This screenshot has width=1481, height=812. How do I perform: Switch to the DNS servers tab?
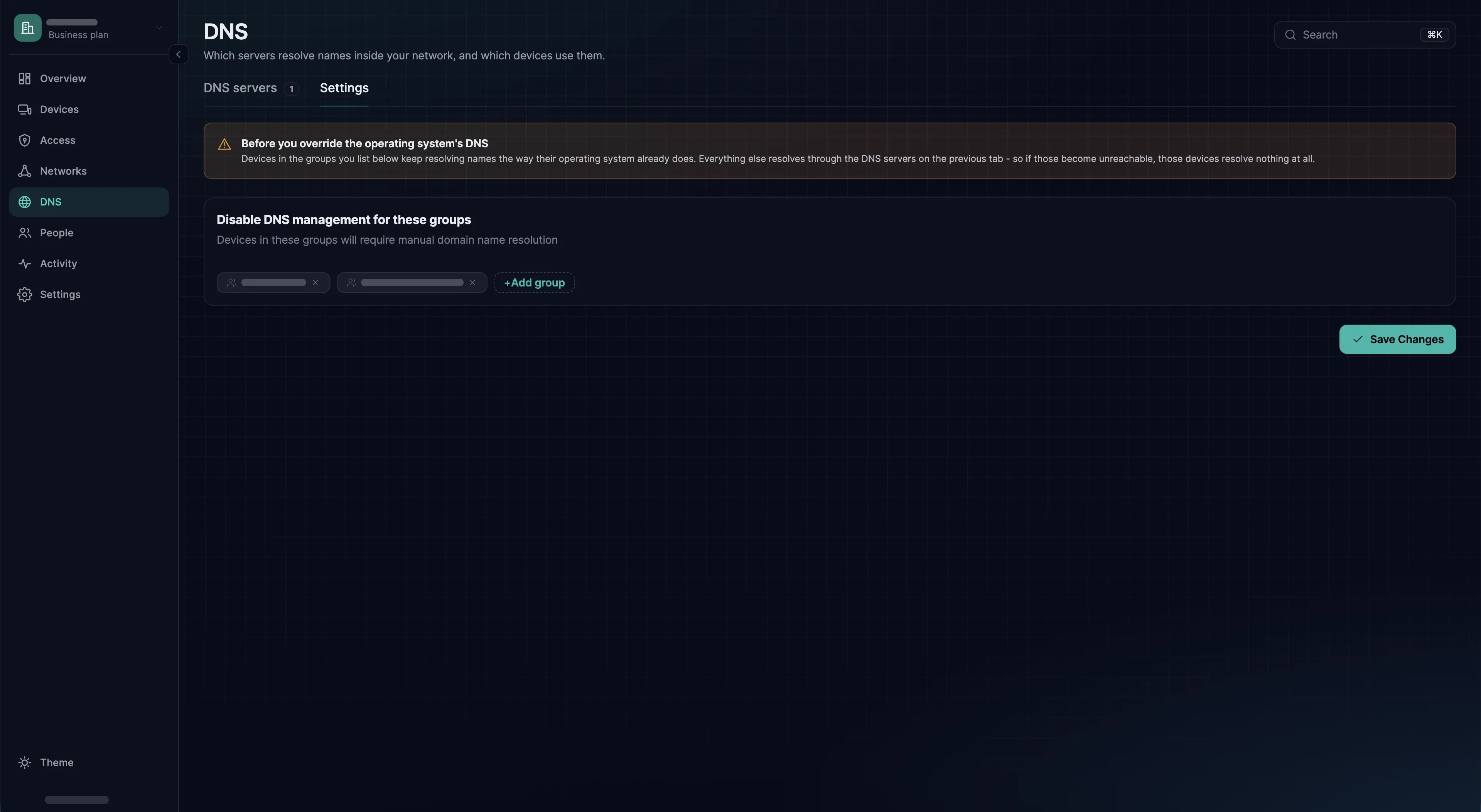pos(251,88)
